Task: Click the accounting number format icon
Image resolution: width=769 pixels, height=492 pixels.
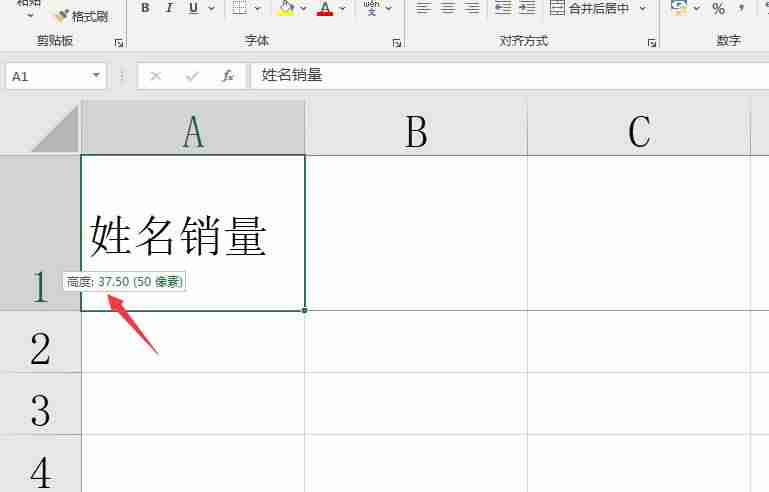Action: (x=679, y=8)
